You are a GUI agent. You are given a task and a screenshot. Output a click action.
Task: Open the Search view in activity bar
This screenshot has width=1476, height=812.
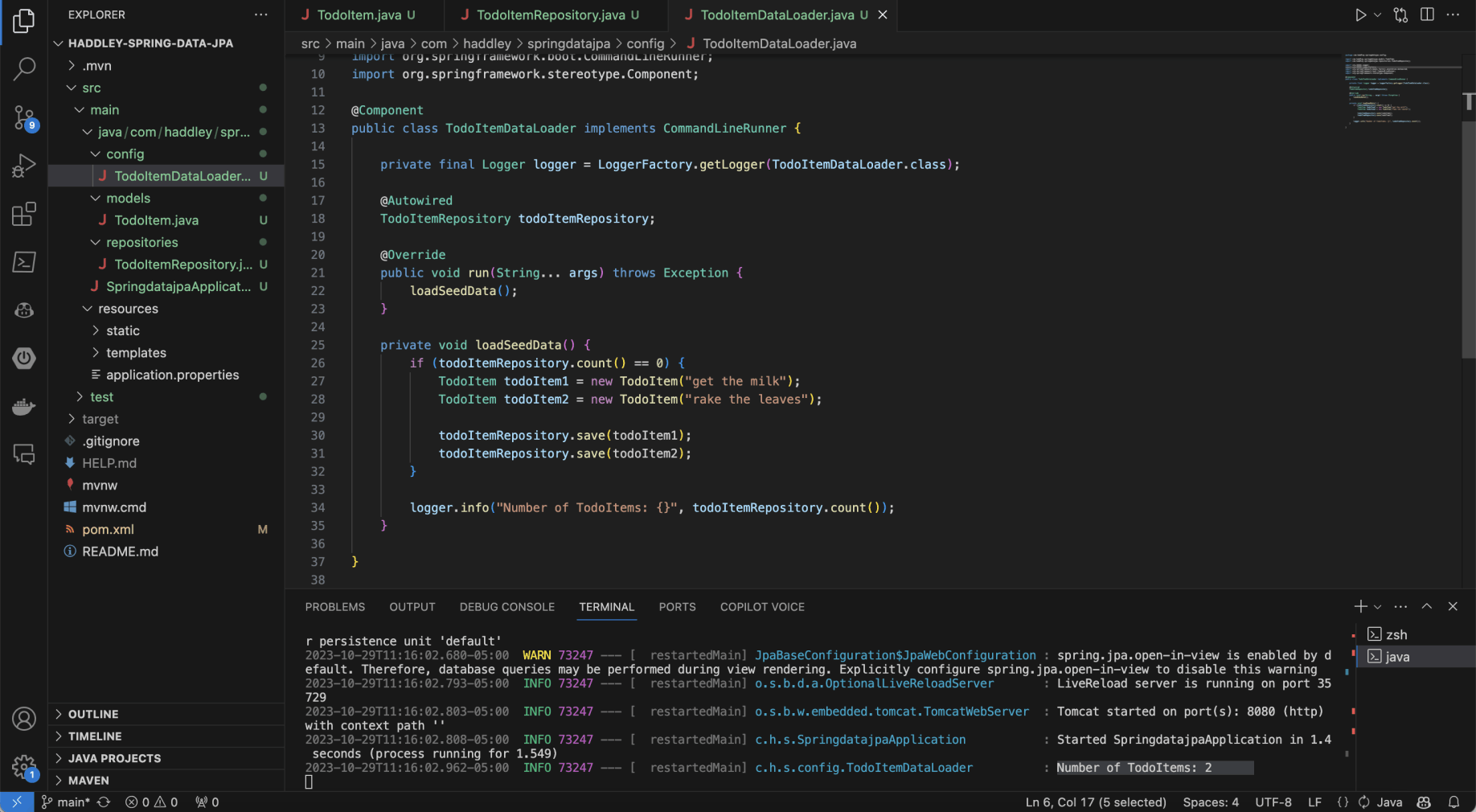(x=24, y=69)
